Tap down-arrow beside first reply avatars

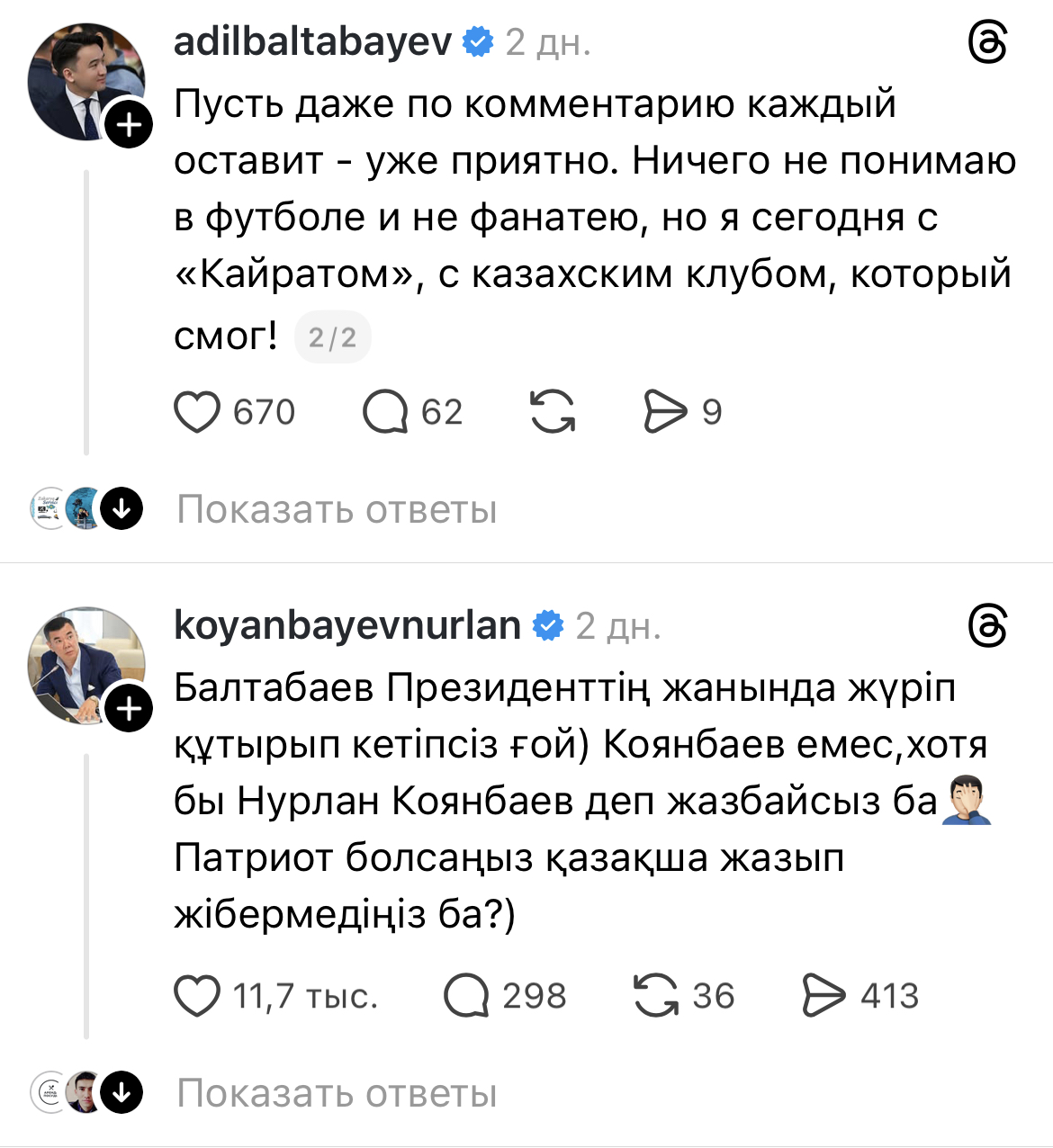coord(121,509)
